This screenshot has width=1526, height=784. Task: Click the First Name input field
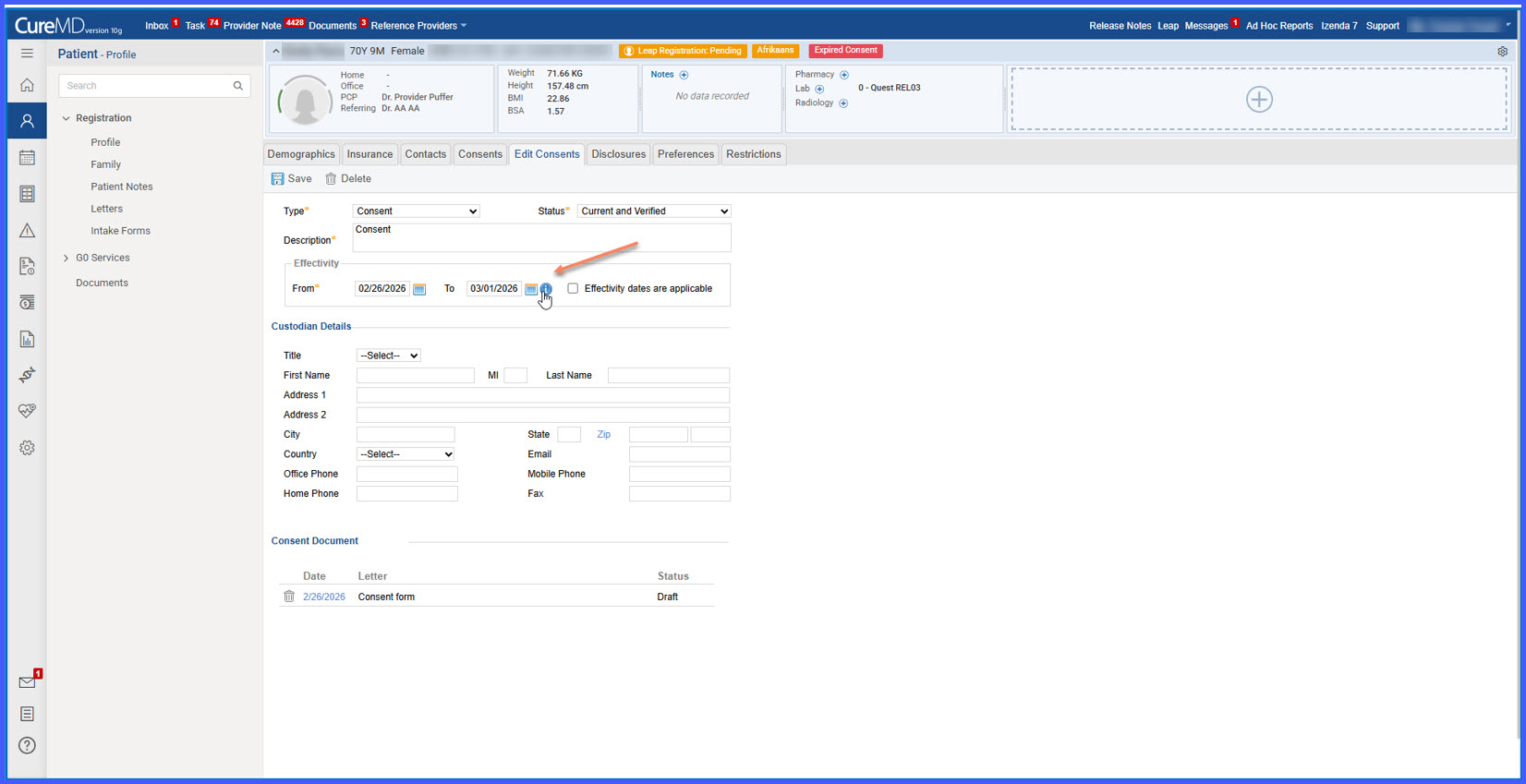[416, 376]
